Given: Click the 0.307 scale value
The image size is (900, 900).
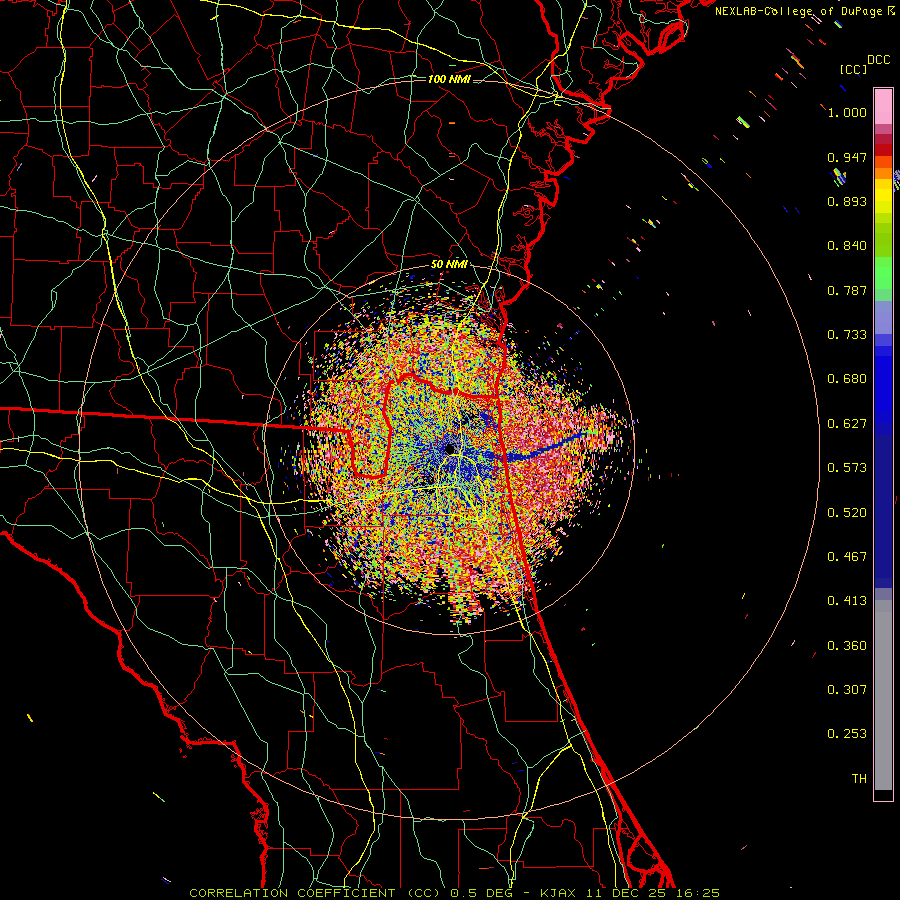Looking at the screenshot, I should pyautogui.click(x=847, y=690).
